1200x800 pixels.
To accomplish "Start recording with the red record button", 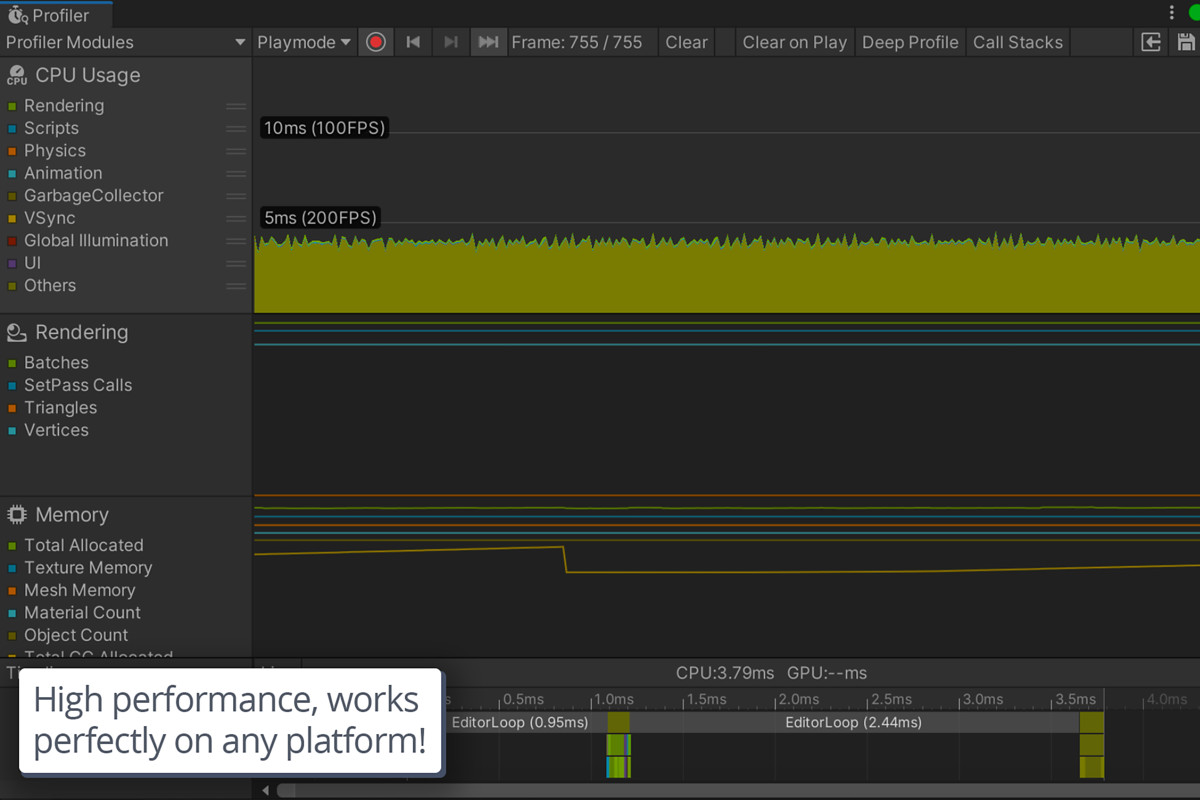I will pos(376,42).
